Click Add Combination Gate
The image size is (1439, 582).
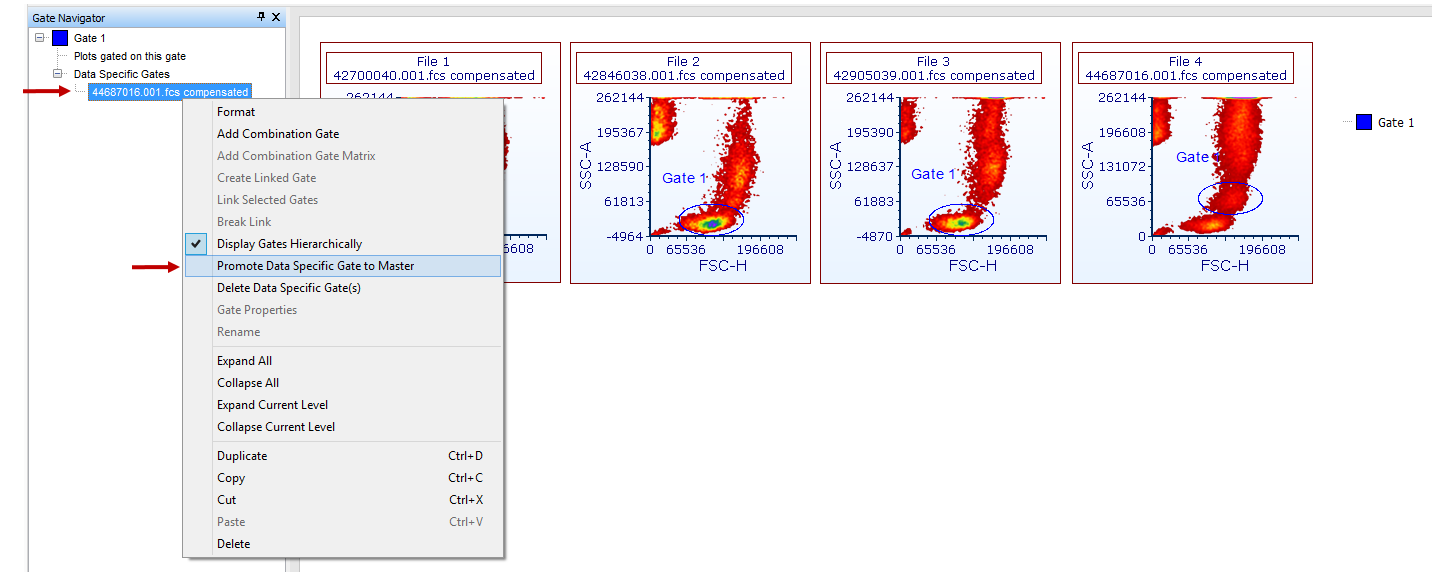pos(278,134)
